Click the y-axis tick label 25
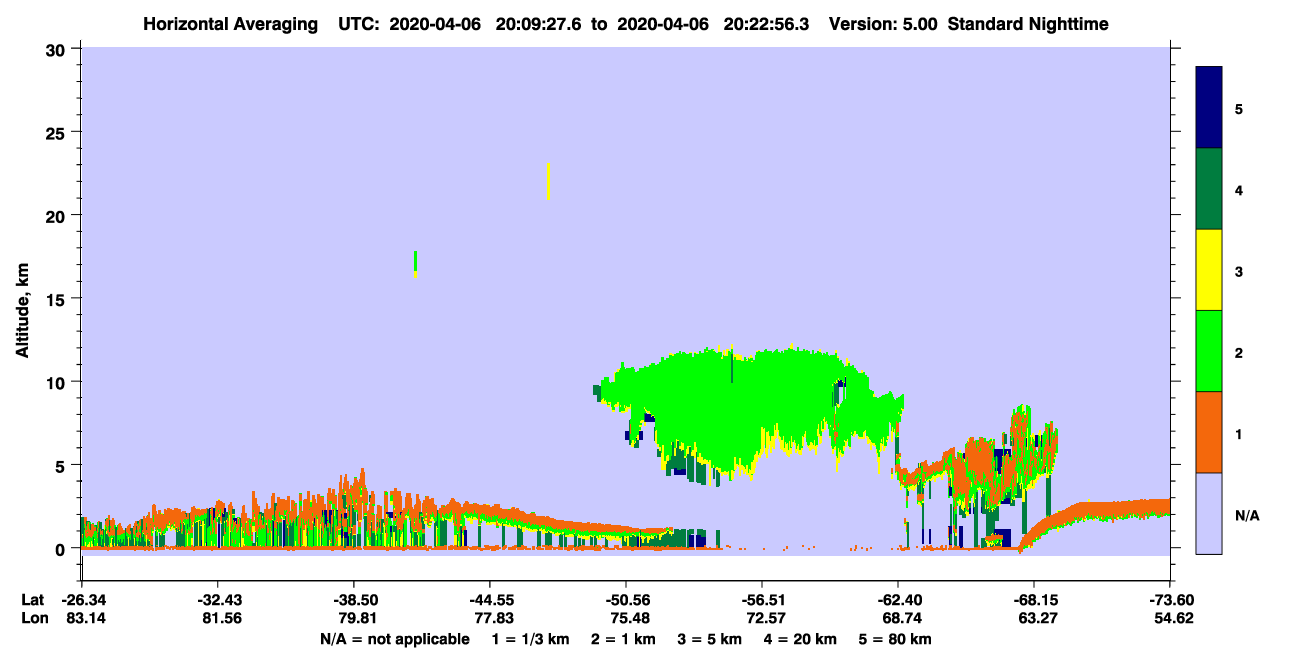This screenshot has height=667, width=1300. tap(58, 132)
